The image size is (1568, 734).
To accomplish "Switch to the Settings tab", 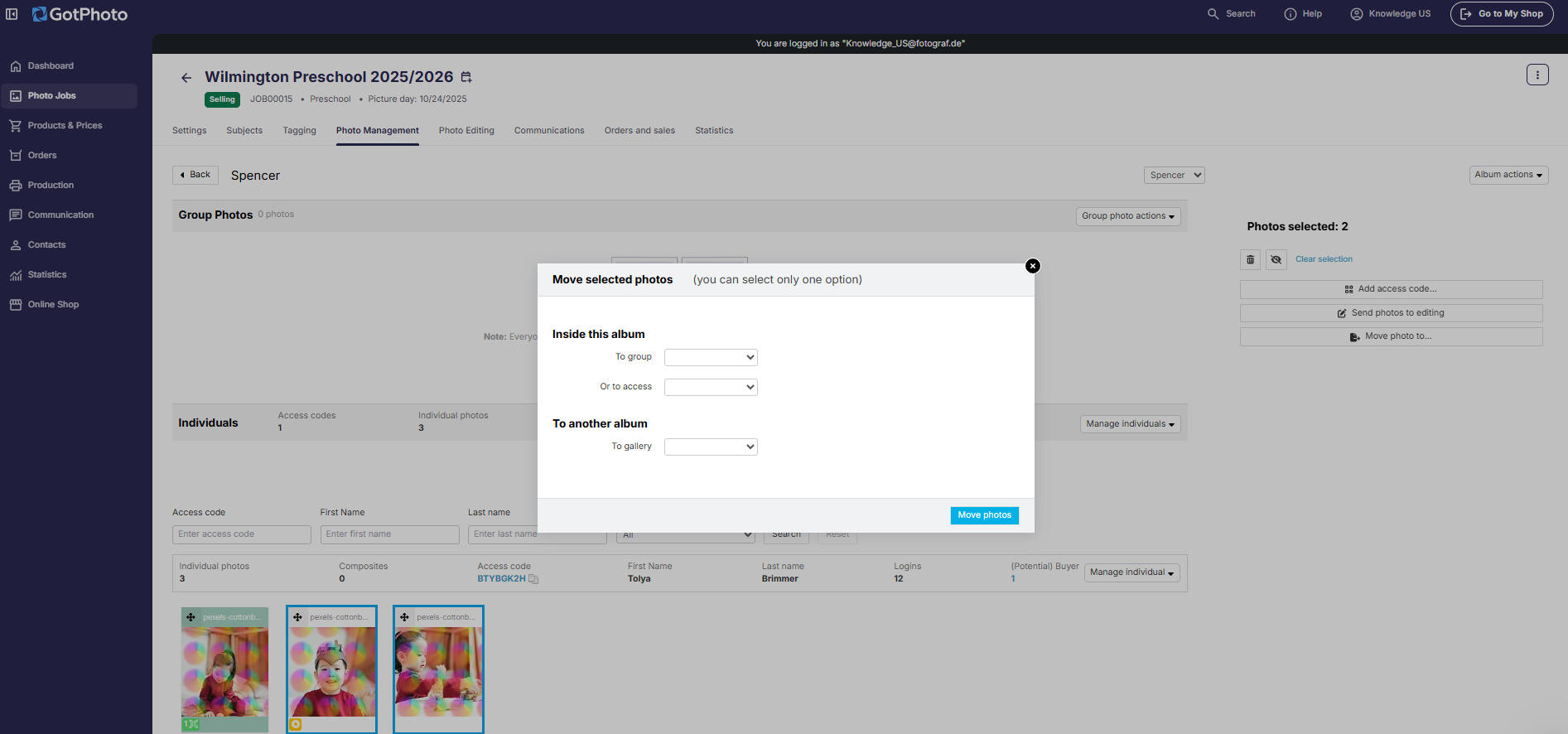I will tap(190, 131).
